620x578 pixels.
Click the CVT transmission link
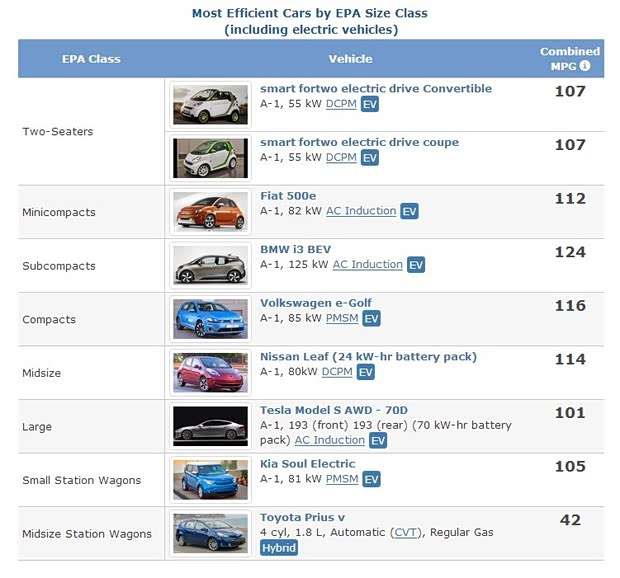click(x=406, y=533)
